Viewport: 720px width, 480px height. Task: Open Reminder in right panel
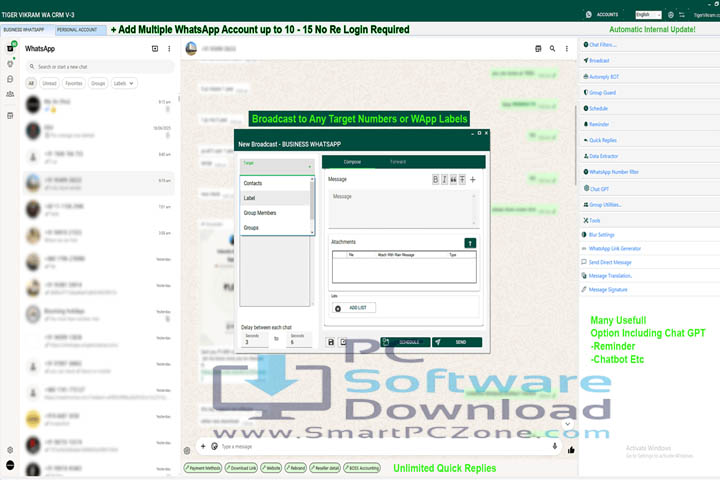point(596,124)
